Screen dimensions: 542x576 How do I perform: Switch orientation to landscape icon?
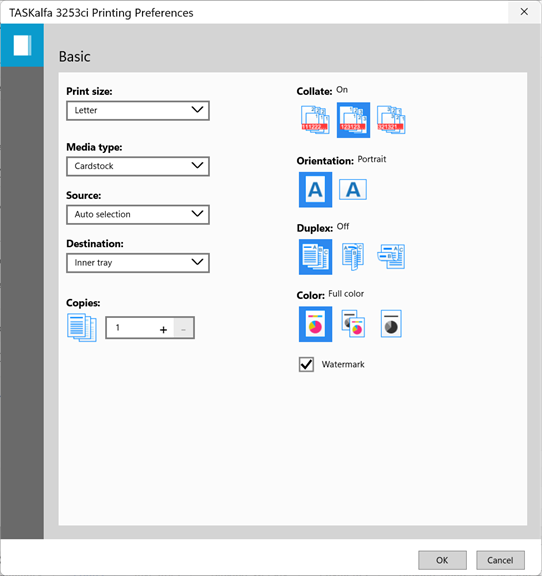[x=353, y=190]
